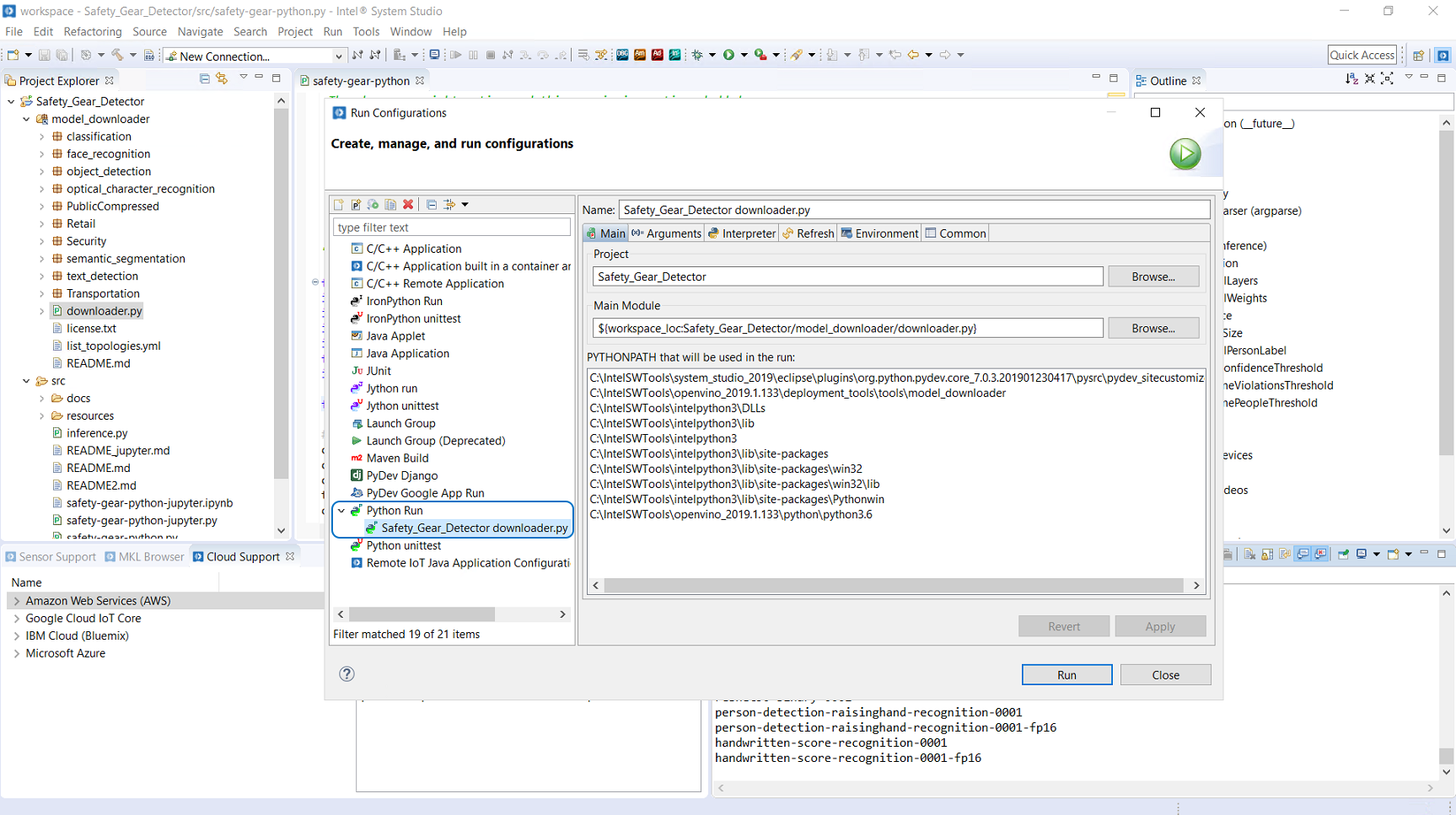Click green Run arrow graphic in dialog header
Screen dimensions: 1456x815
coord(1185,154)
